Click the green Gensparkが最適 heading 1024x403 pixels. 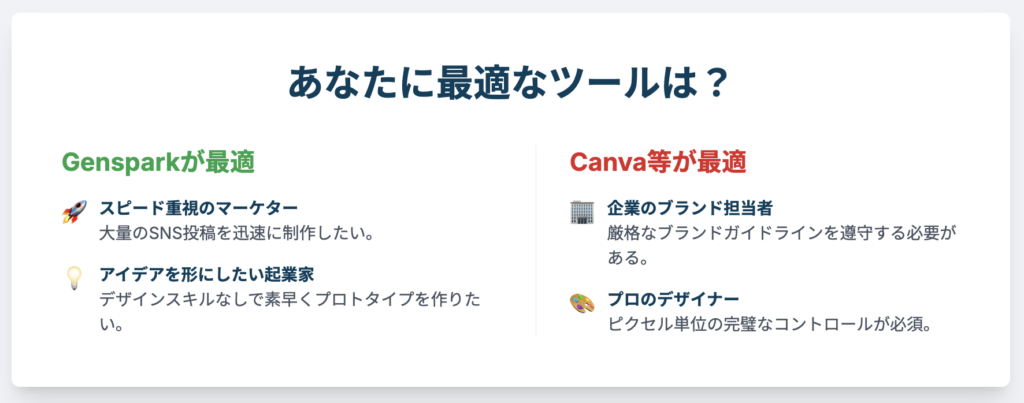pos(158,163)
